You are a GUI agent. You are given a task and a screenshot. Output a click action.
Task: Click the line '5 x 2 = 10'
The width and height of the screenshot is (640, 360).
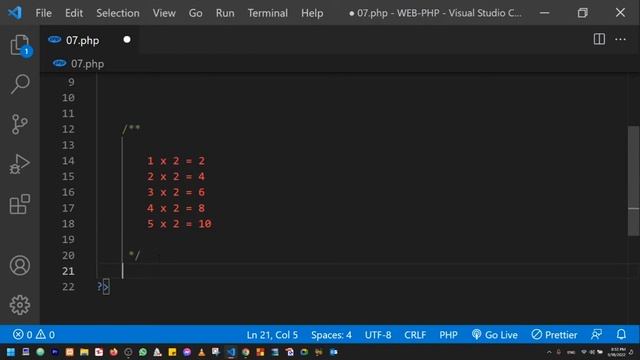[179, 224]
